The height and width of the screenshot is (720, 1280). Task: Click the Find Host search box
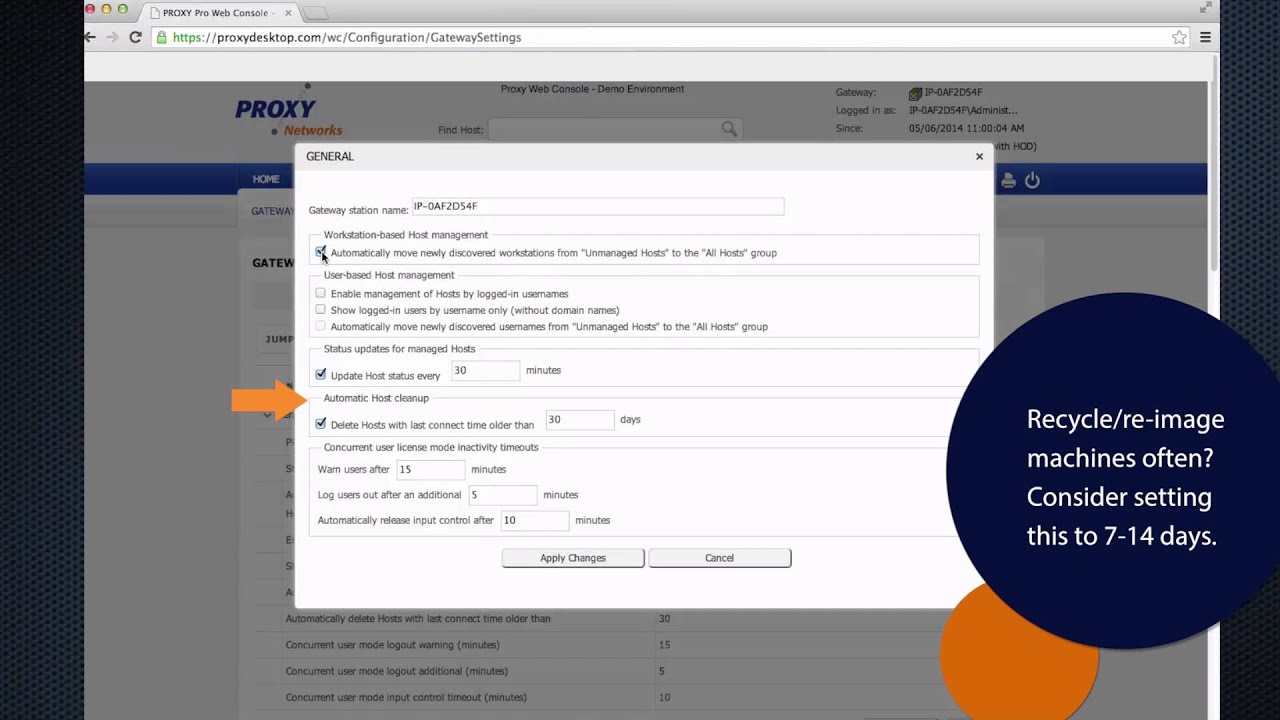tap(613, 129)
